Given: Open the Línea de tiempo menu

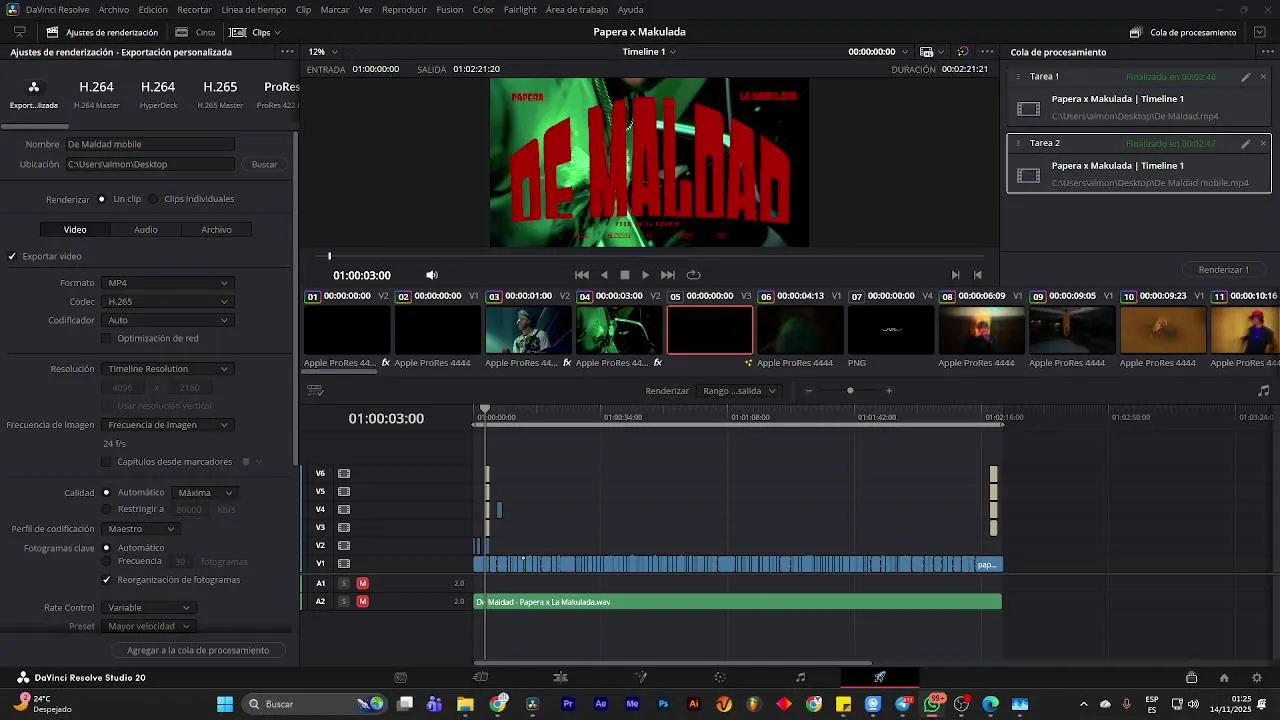Looking at the screenshot, I should (x=254, y=9).
